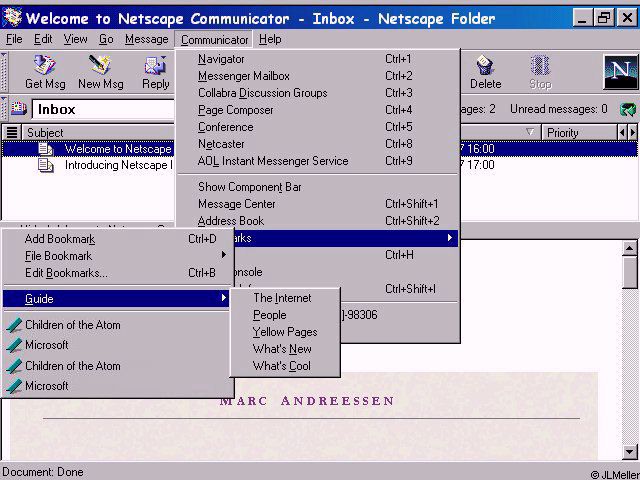Image resolution: width=640 pixels, height=480 pixels.
Task: Select the Introducing Netscape message row
Action: pyautogui.click(x=319, y=165)
